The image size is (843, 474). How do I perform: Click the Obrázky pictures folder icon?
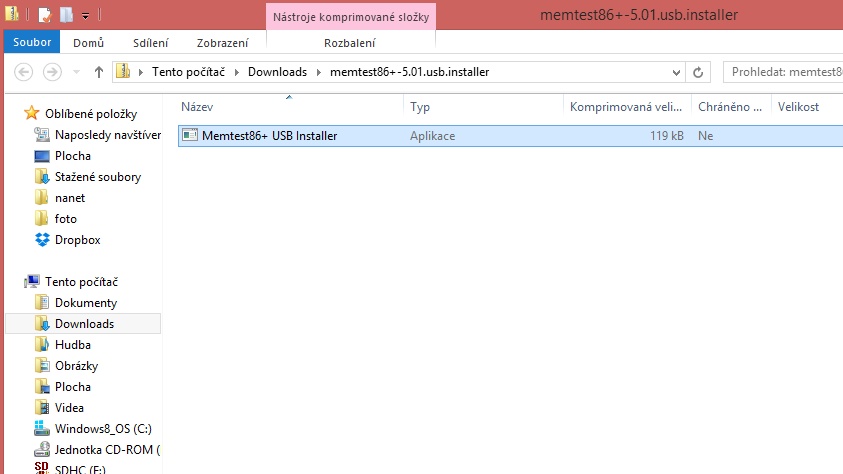point(42,366)
